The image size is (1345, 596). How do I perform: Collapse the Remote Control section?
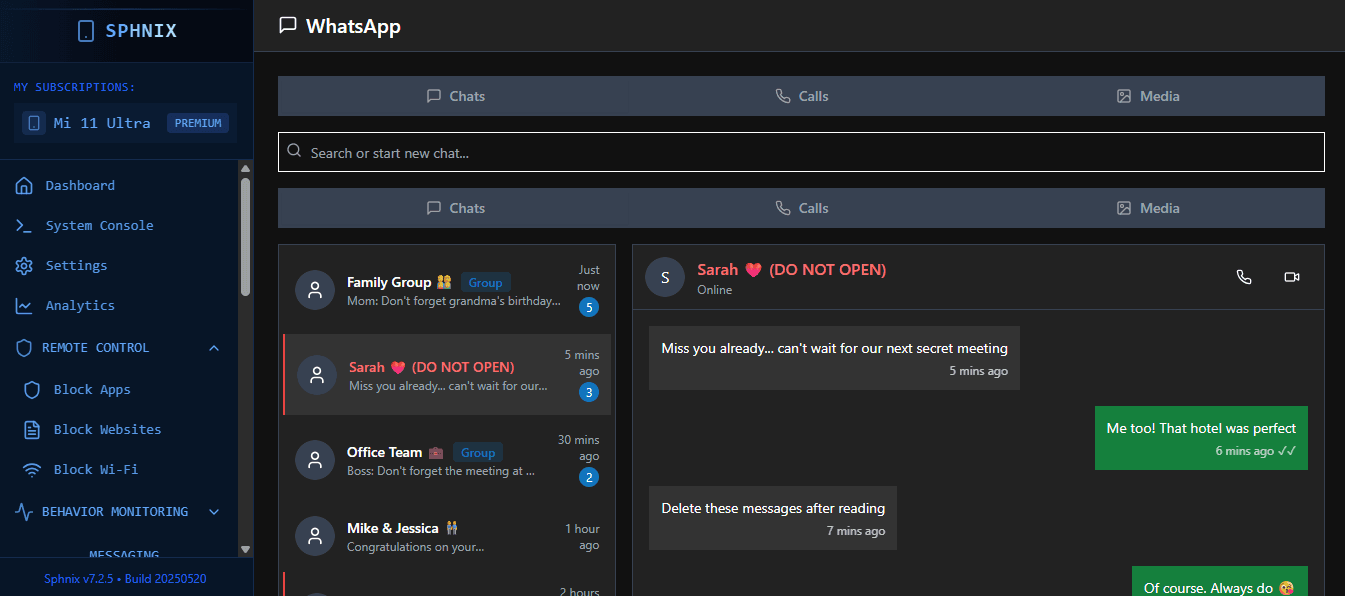(x=214, y=347)
